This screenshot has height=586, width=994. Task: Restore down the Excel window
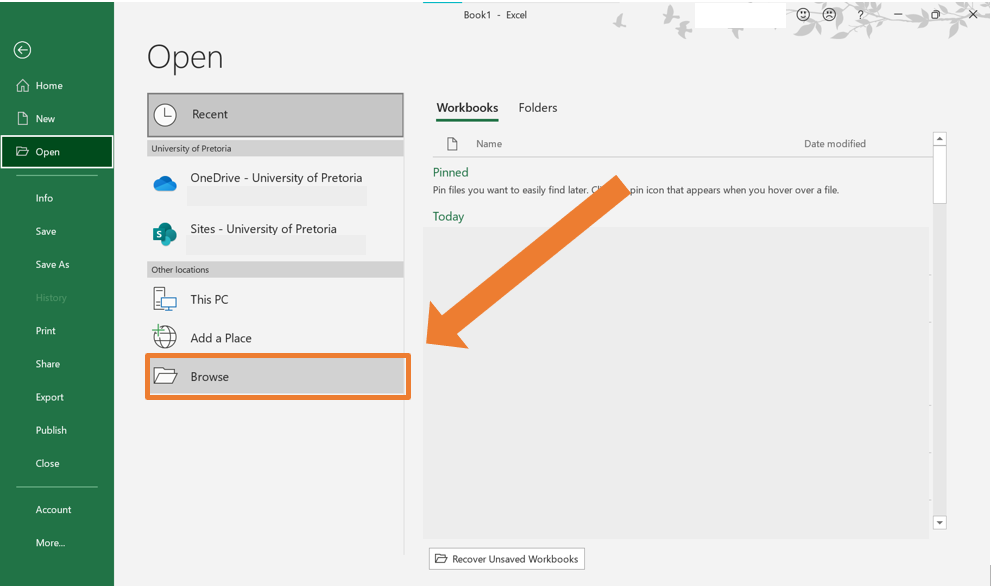(x=936, y=15)
